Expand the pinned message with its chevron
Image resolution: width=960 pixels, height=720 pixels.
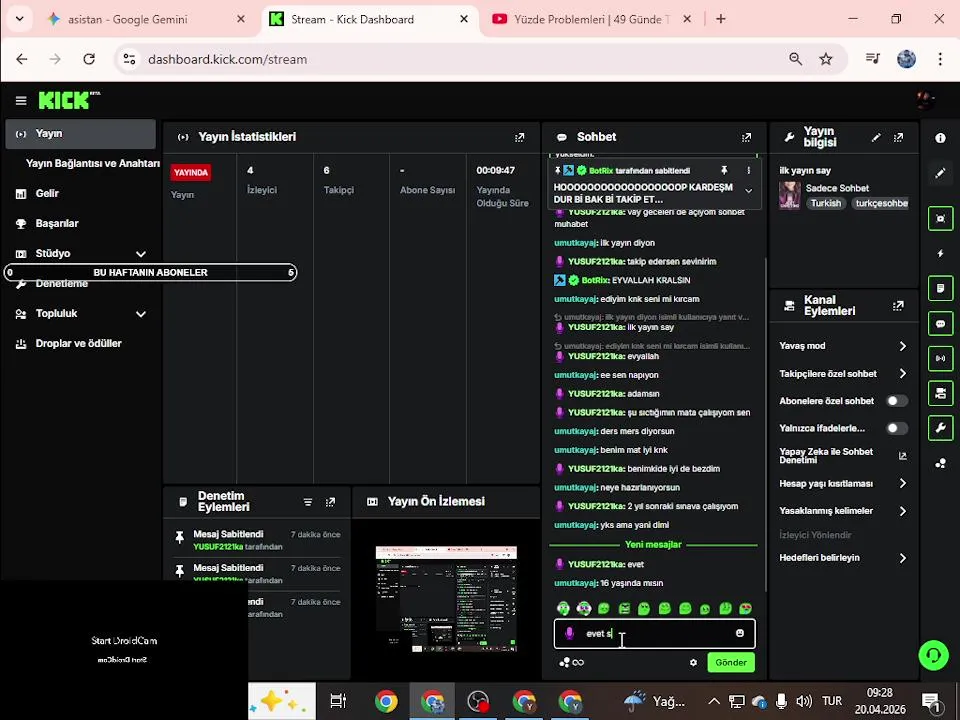pos(748,191)
